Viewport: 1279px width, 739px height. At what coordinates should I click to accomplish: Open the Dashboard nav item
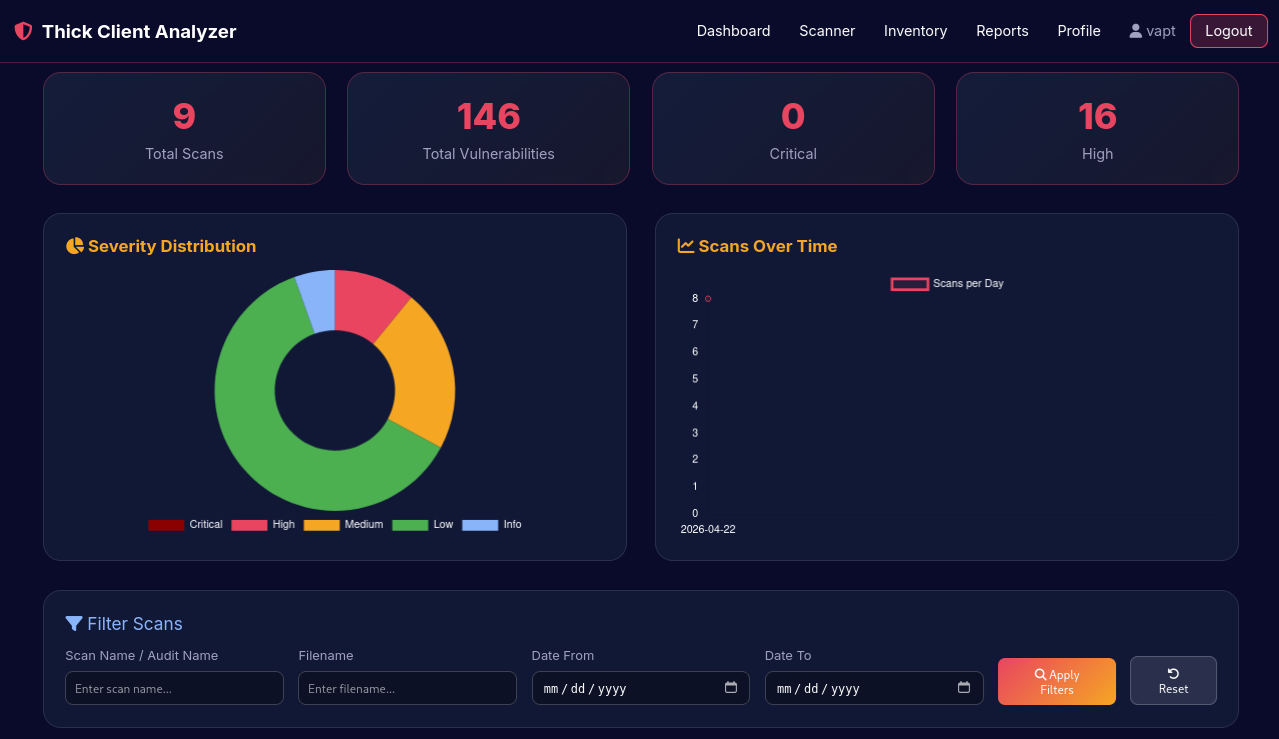(734, 31)
